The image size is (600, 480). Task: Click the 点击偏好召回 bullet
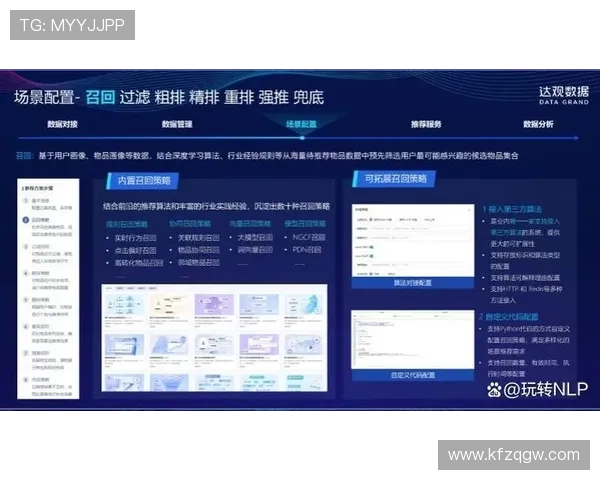135,250
